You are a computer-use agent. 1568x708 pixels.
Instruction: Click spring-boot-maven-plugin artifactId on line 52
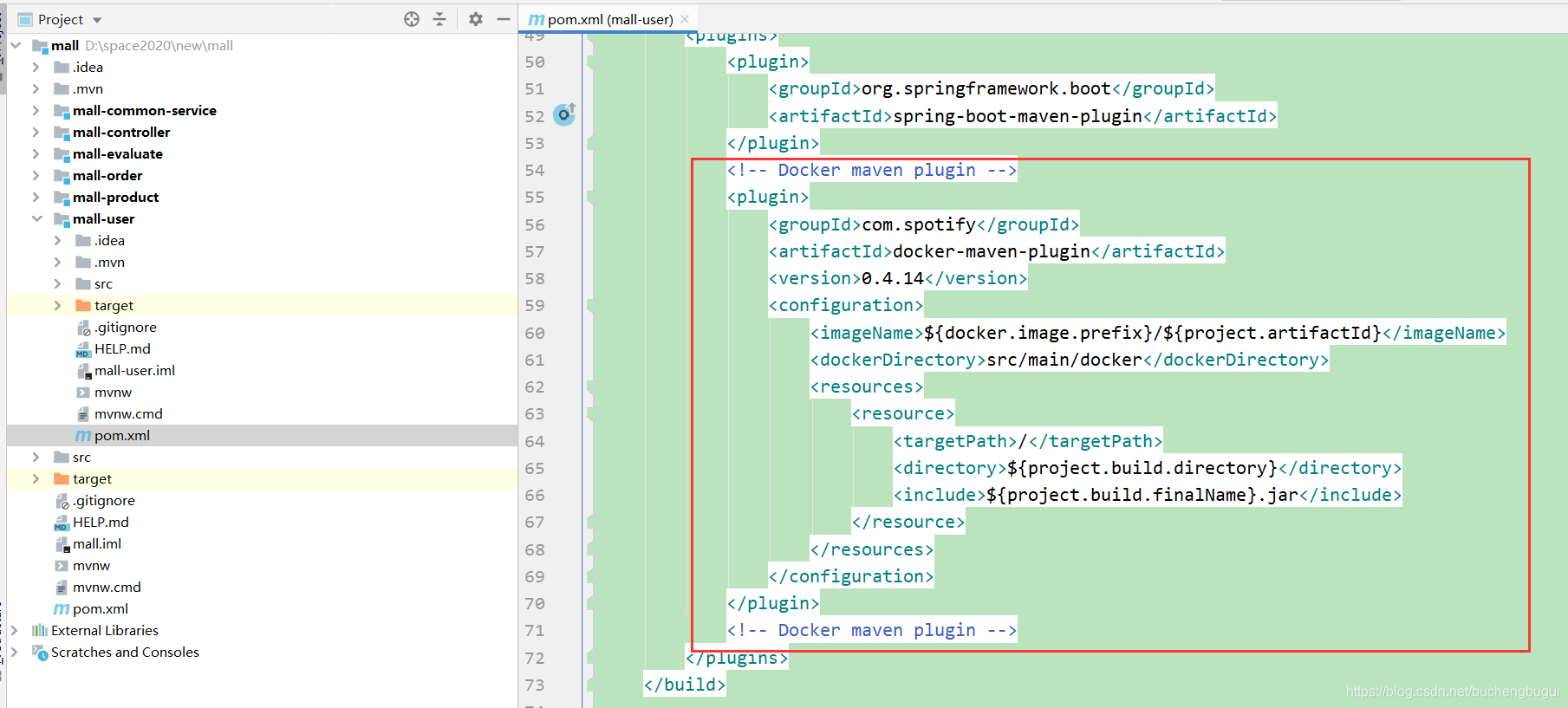click(x=1018, y=116)
